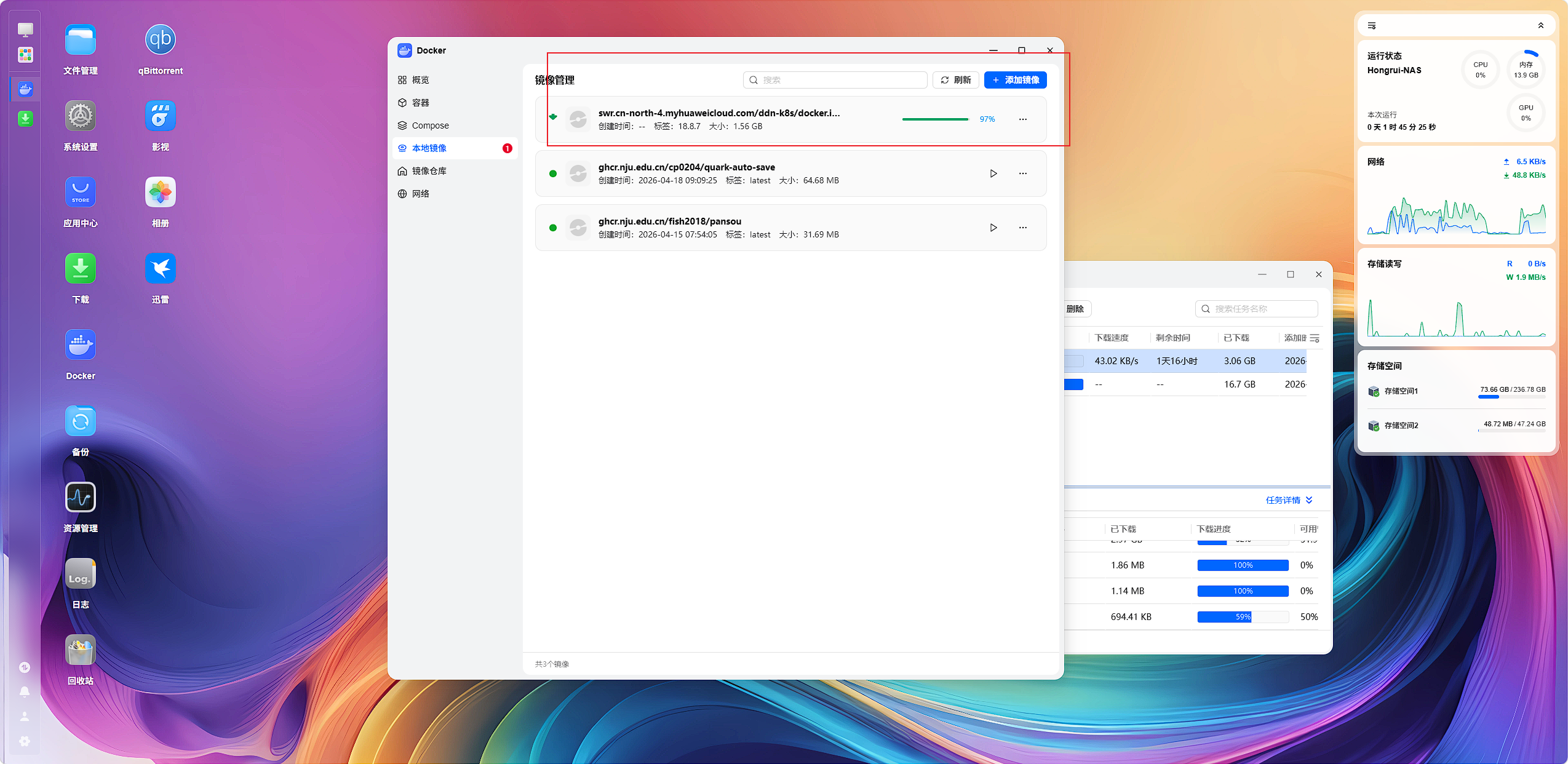Click the Docker icon in the left dock

point(25,90)
